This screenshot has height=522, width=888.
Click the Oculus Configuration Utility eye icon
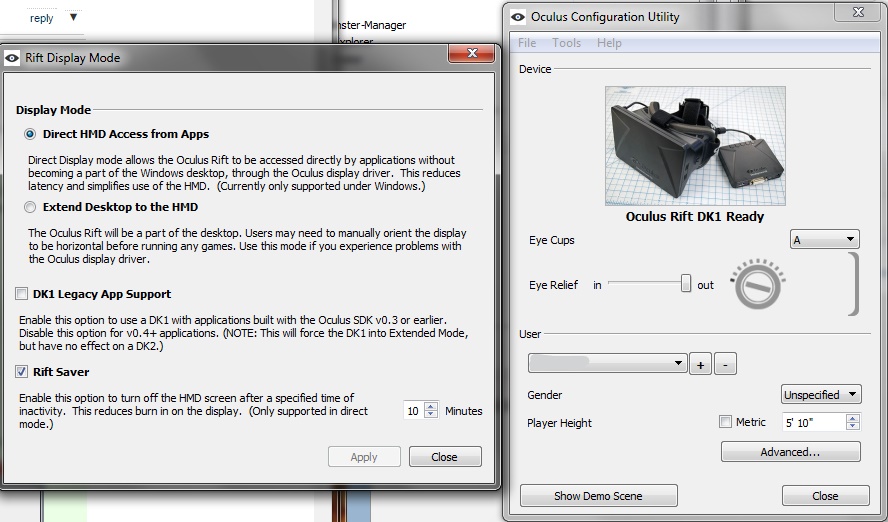(x=518, y=17)
